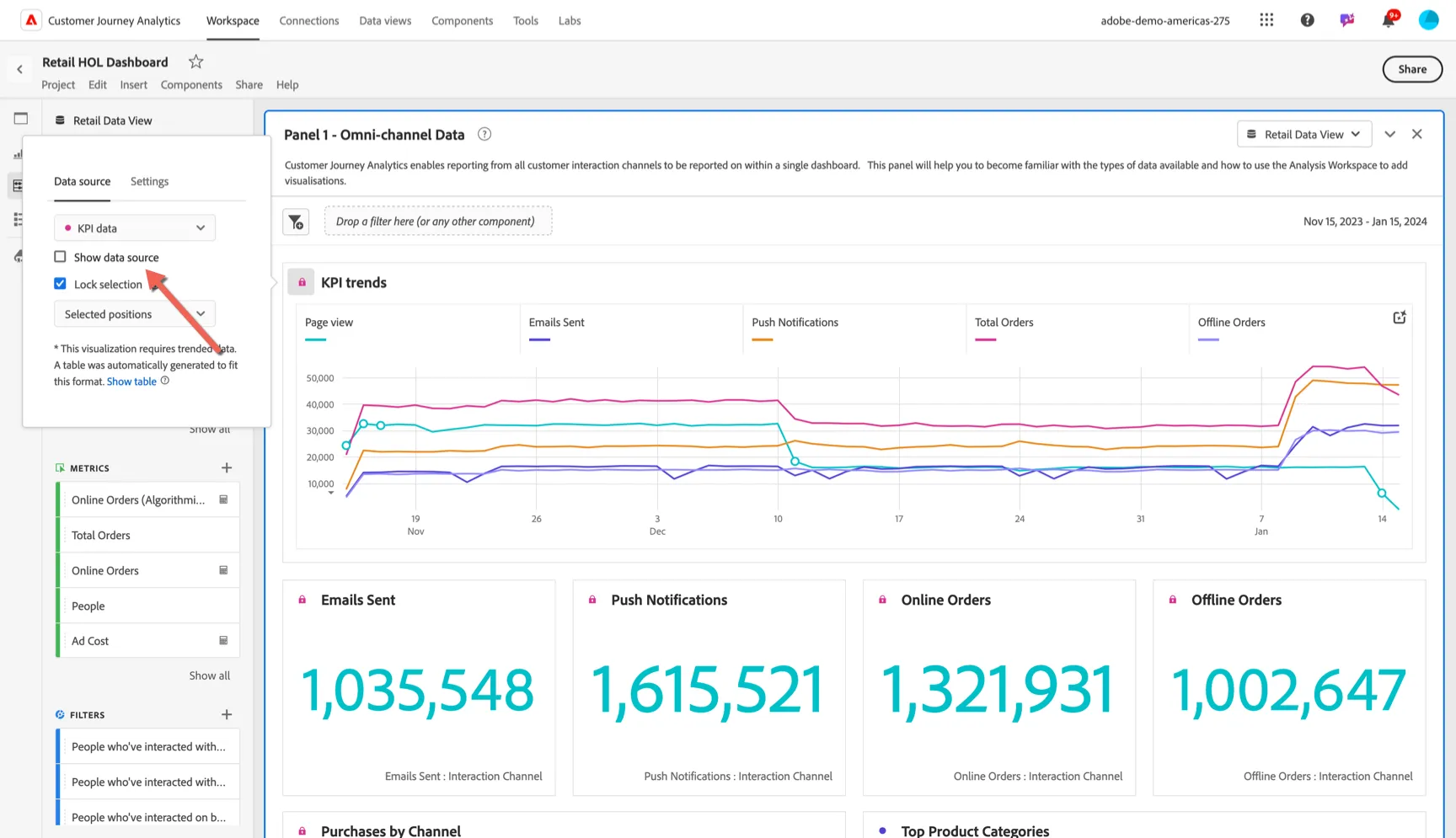Open the Insert menu

click(133, 85)
